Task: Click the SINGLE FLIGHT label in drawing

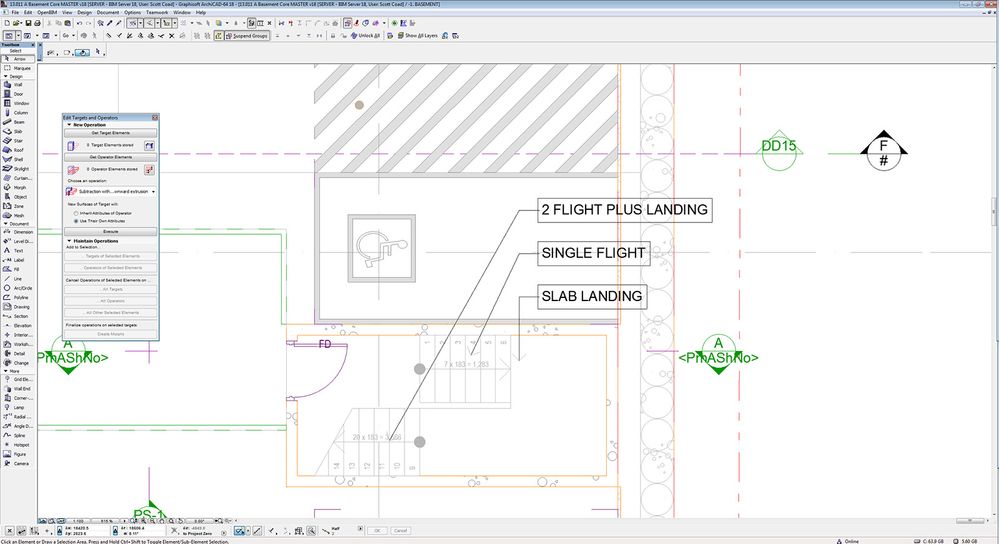Action: 593,253
